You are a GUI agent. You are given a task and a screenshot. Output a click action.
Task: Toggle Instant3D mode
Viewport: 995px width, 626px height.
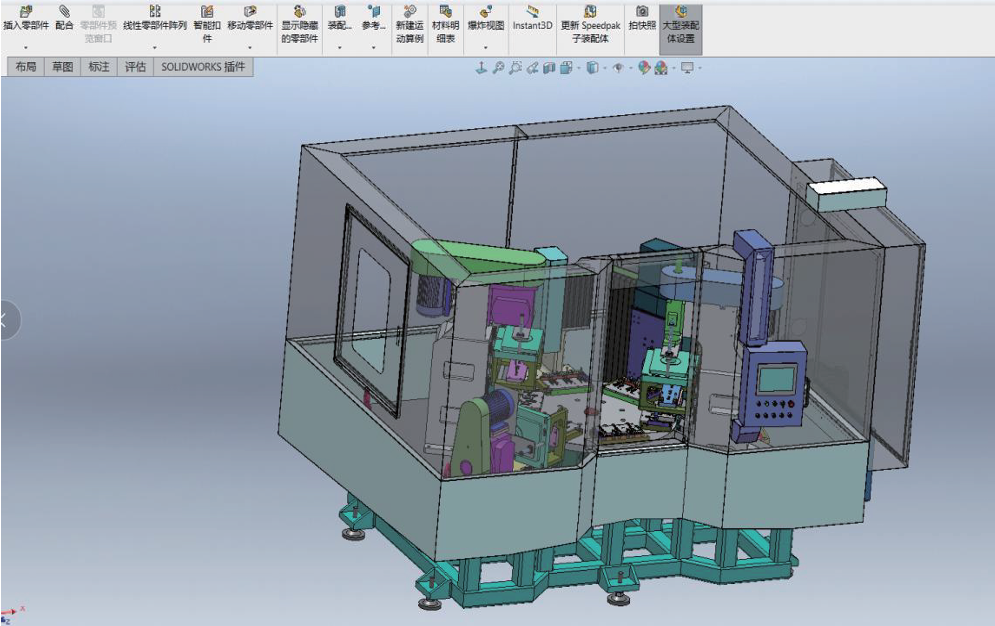click(532, 12)
